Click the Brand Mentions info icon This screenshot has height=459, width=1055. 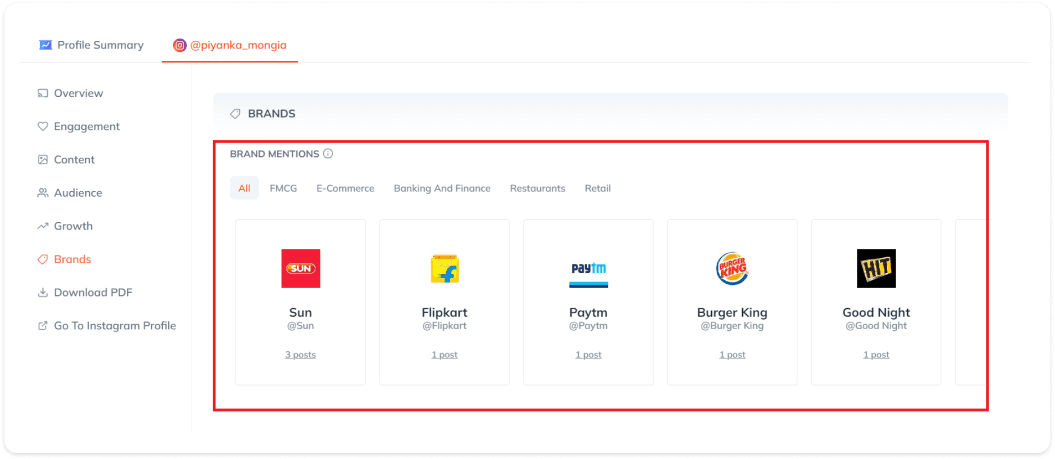328,154
